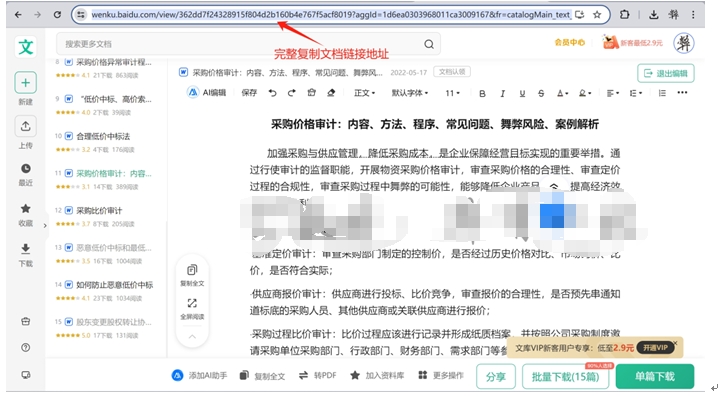Toggle underline formatting U
This screenshot has width=724, height=396.
[522, 94]
